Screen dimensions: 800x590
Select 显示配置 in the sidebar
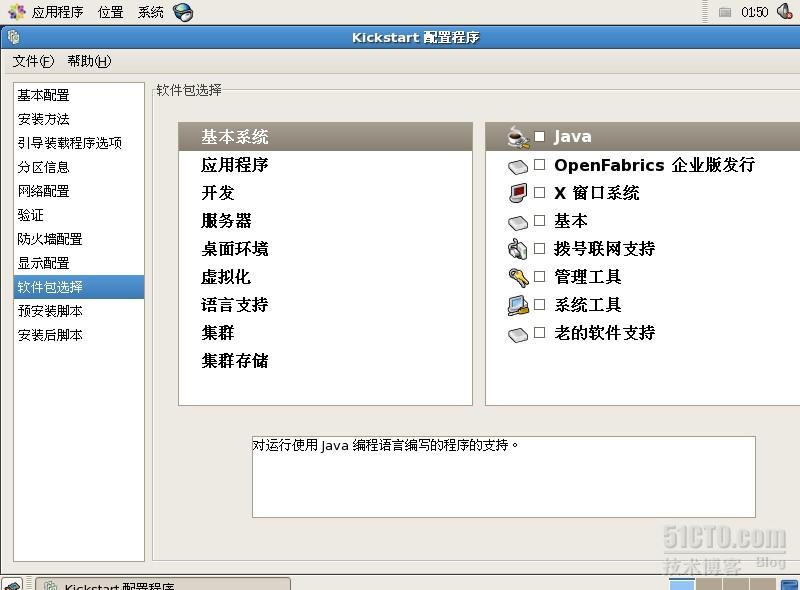[79, 263]
